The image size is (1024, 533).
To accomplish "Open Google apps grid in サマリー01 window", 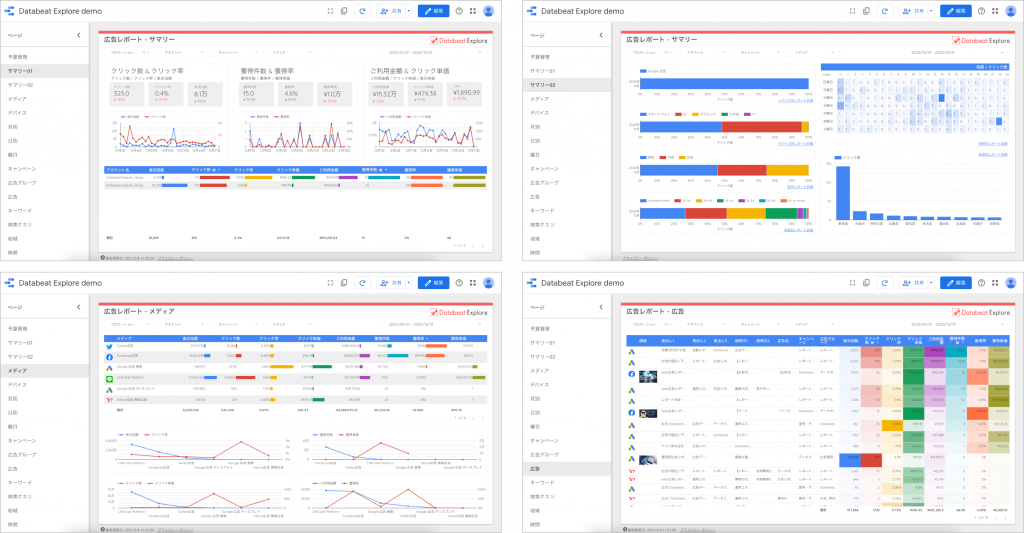I will click(x=473, y=11).
